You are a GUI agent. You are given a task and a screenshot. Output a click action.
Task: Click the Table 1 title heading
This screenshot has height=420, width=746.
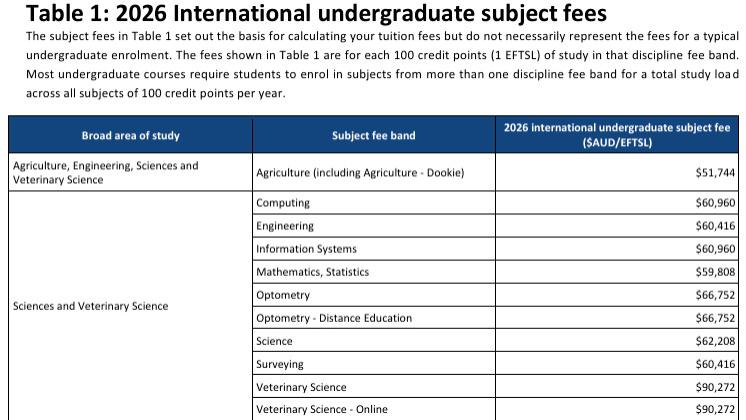coord(306,14)
